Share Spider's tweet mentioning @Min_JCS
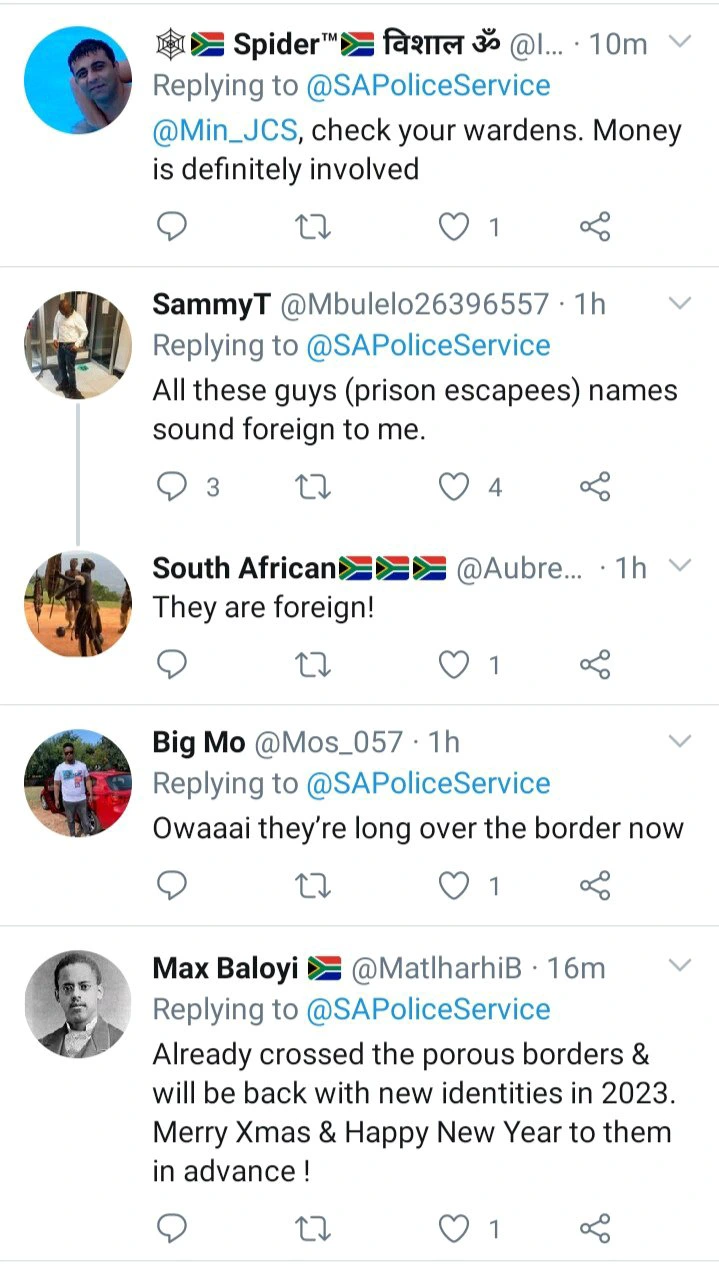Screen dimensions: 719x1269 click(595, 227)
